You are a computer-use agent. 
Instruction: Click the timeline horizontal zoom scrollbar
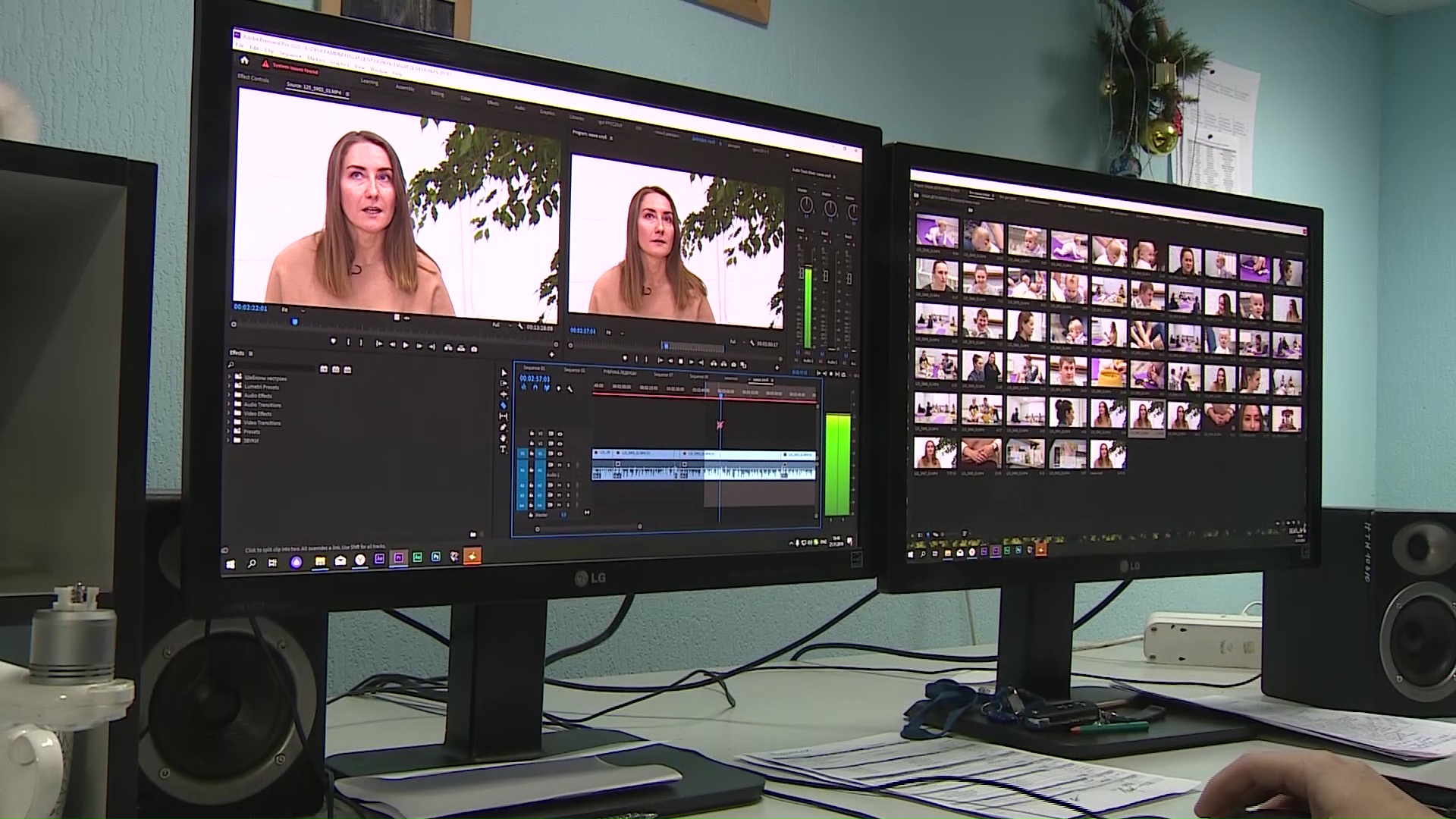588,528
